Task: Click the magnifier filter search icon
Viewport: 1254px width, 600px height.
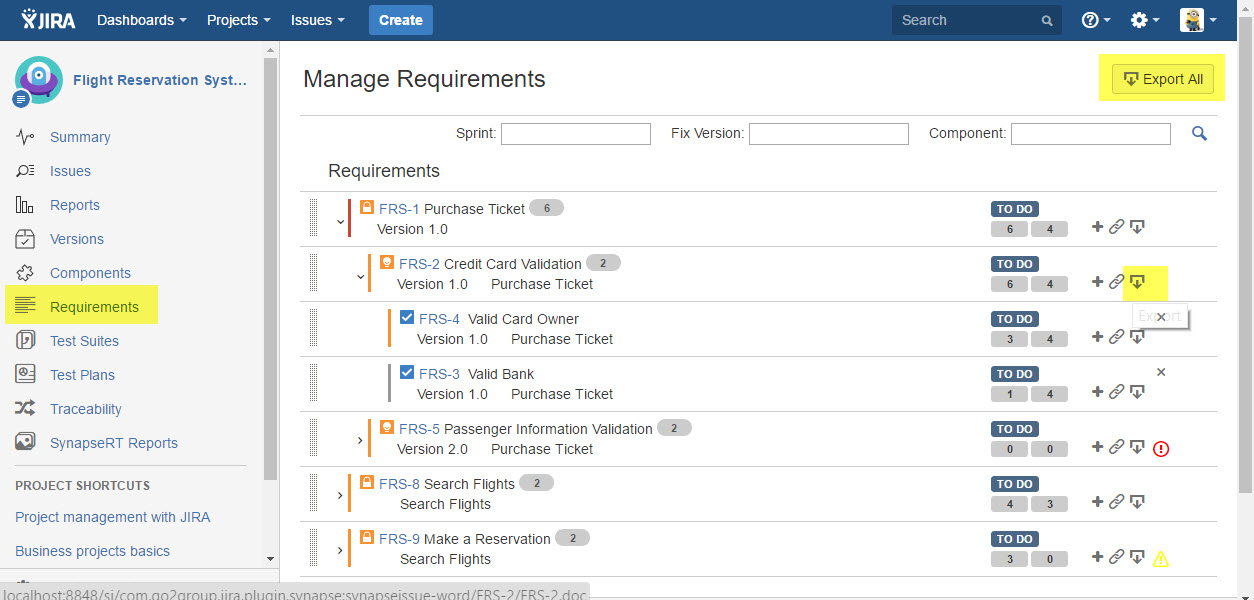Action: point(1199,133)
